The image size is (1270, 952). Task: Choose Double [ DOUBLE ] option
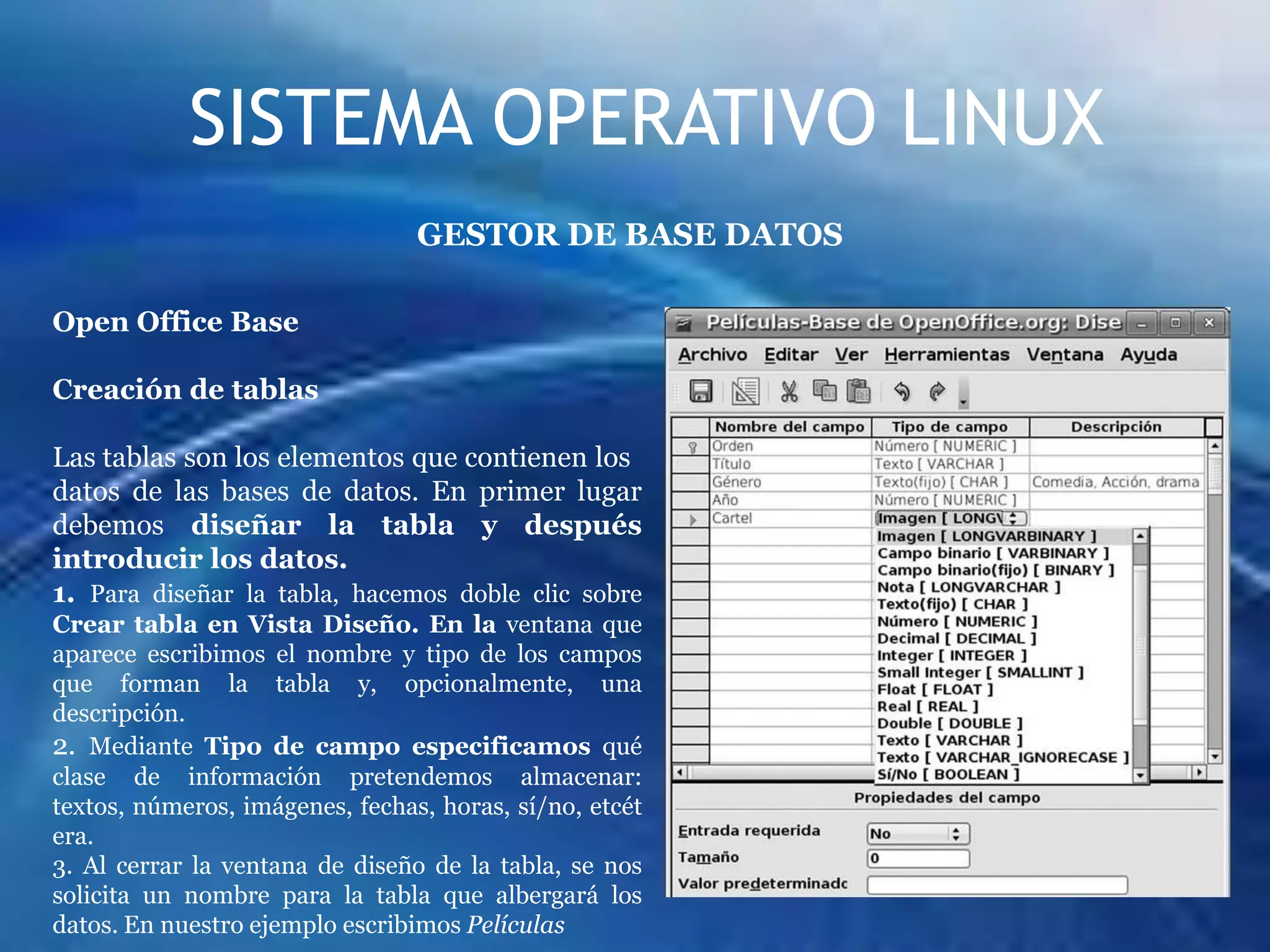point(1003,724)
